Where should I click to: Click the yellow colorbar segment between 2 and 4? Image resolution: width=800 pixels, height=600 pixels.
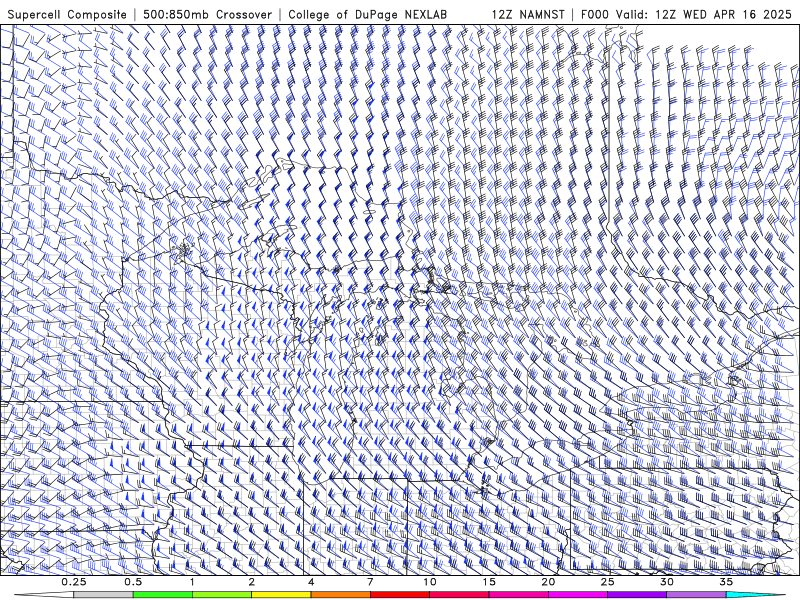click(281, 595)
